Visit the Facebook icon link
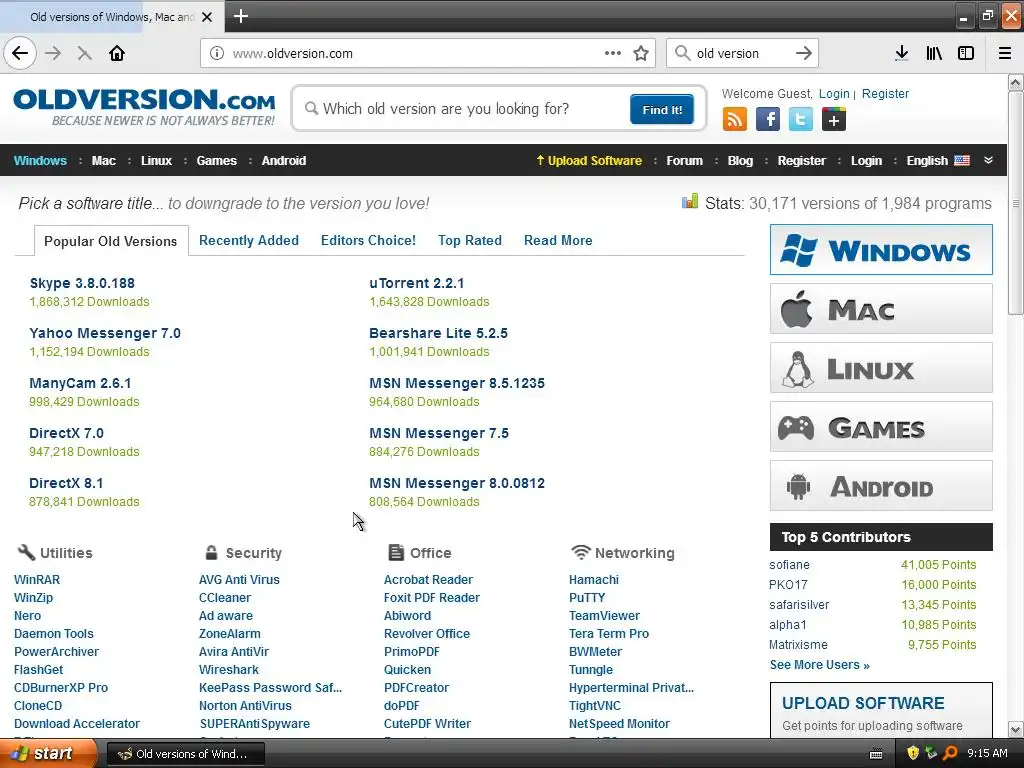The width and height of the screenshot is (1024, 768). tap(768, 120)
